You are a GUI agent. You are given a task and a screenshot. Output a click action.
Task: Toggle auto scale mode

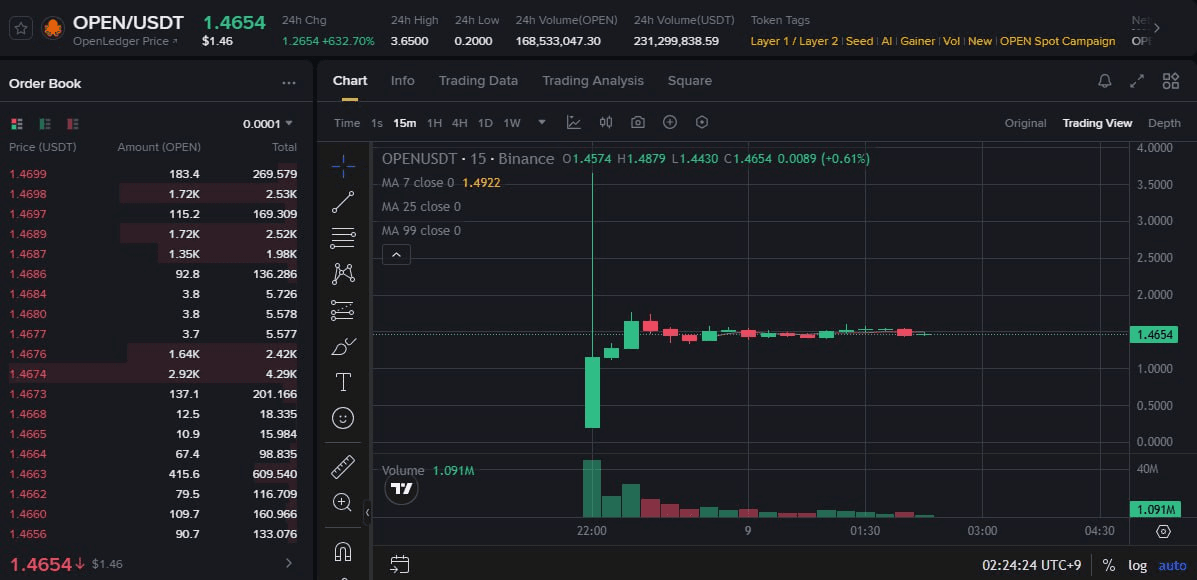pyautogui.click(x=1173, y=566)
